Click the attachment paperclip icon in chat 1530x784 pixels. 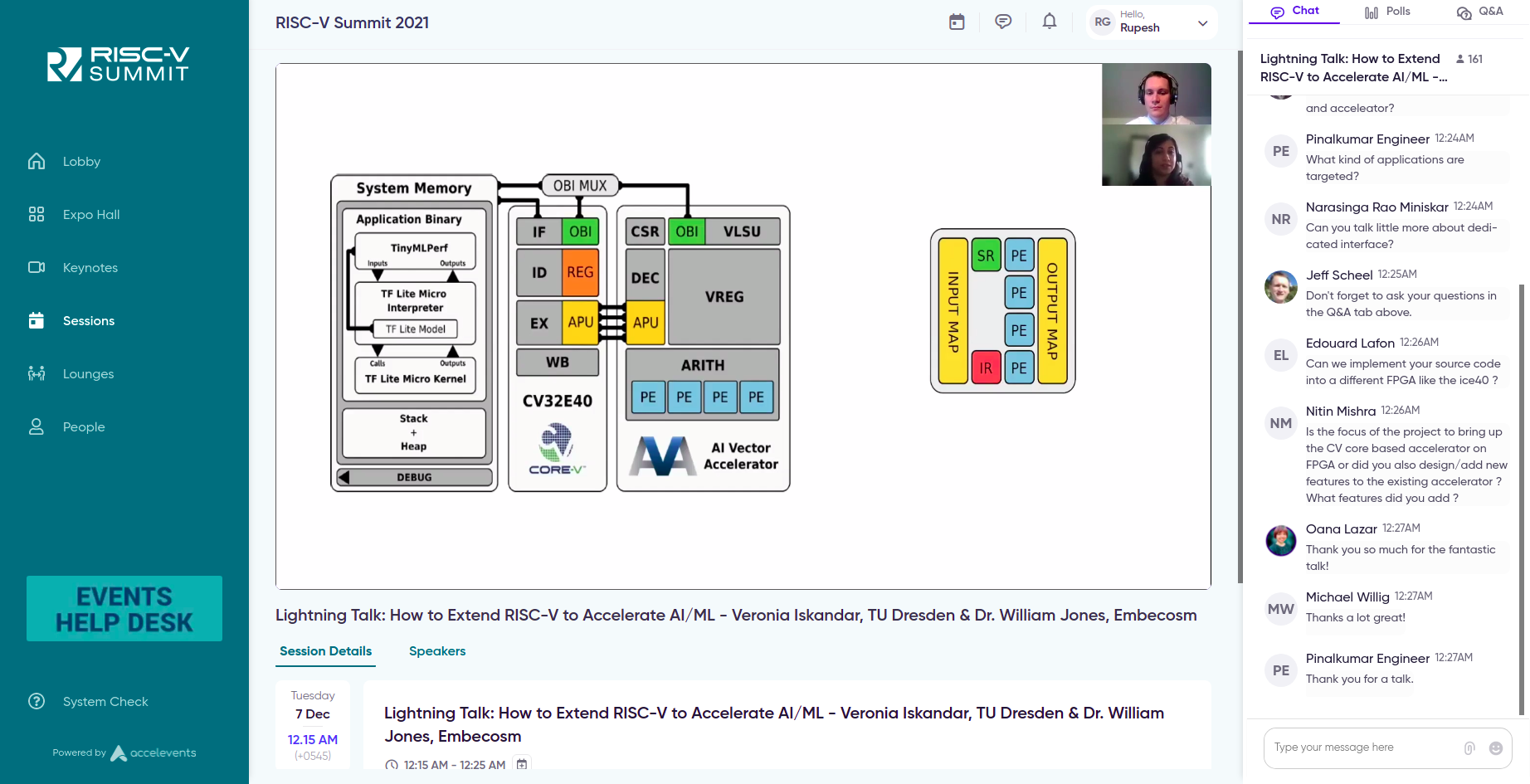coord(1469,748)
